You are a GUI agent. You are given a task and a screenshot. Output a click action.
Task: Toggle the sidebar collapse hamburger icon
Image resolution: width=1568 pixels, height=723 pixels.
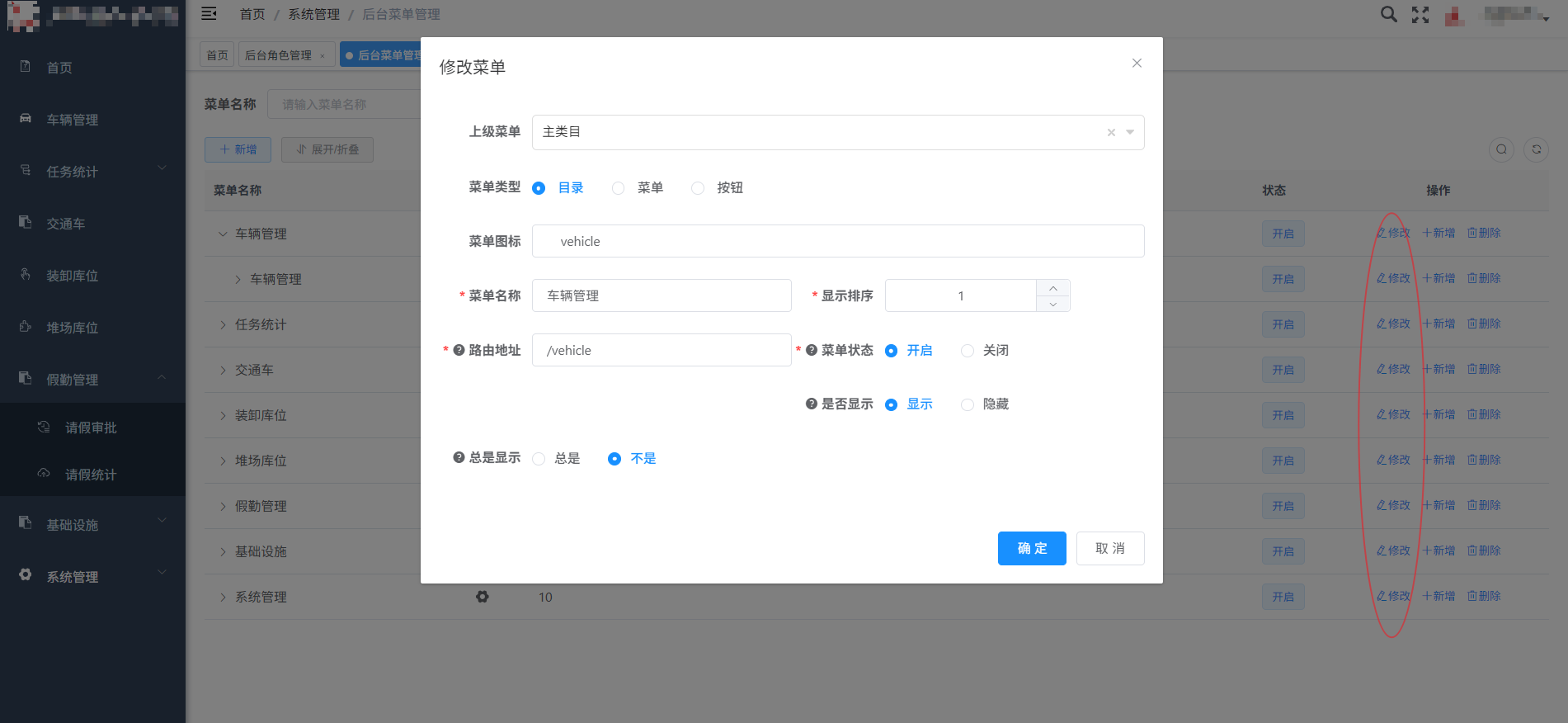[209, 14]
